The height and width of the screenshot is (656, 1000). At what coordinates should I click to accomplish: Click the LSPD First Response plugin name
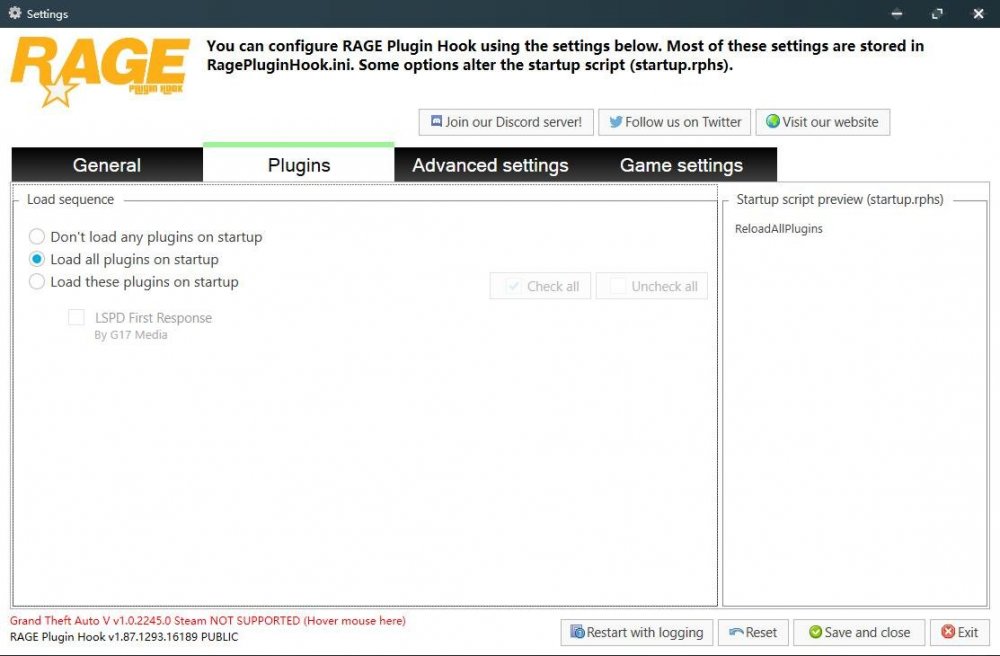153,317
